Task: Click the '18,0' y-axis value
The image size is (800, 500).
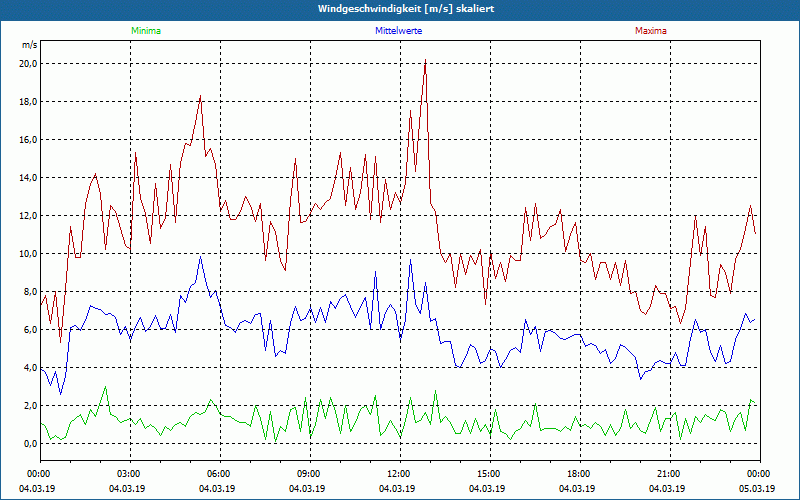Action: (28, 102)
